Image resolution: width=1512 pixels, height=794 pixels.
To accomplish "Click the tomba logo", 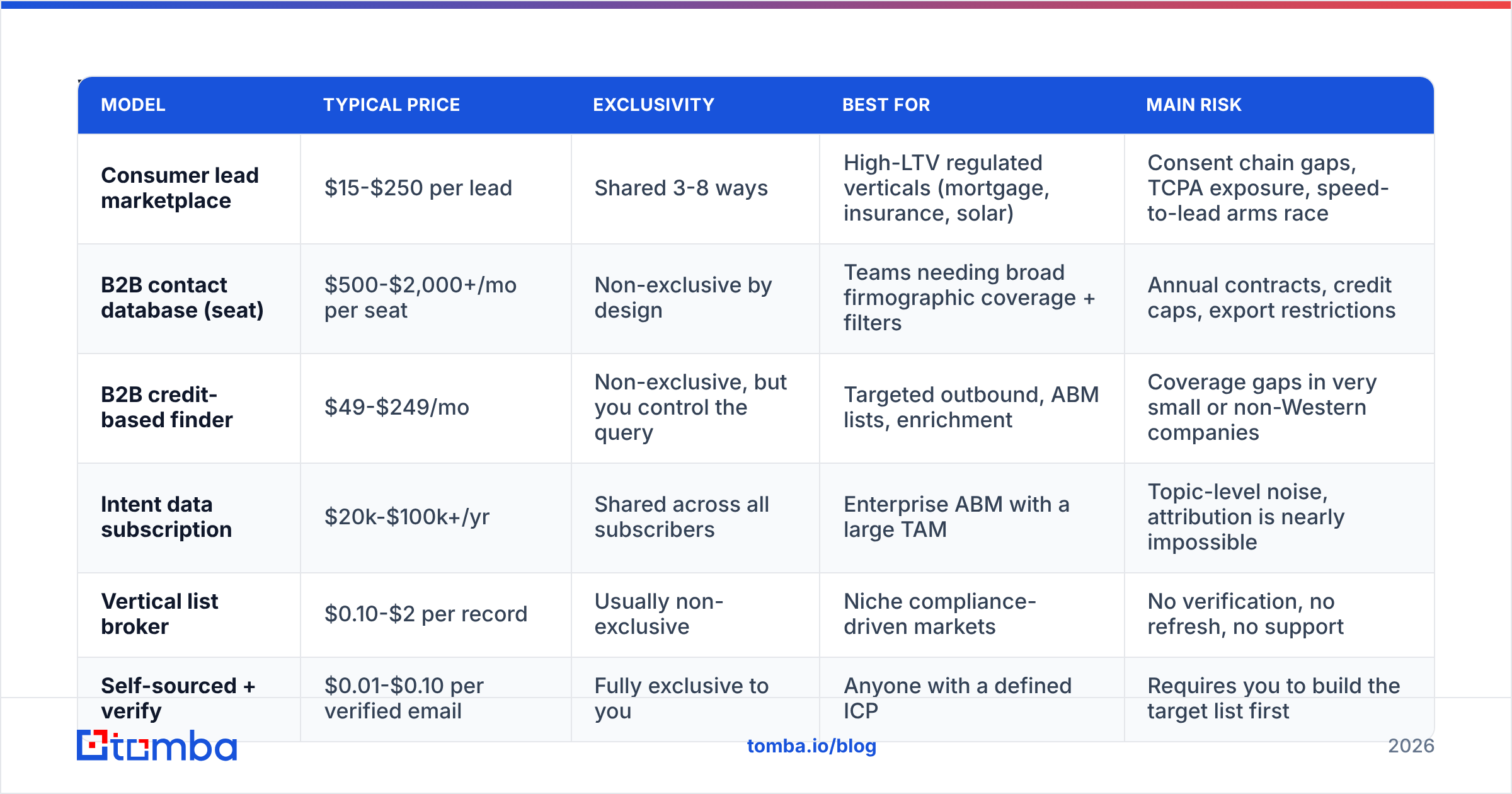I will pyautogui.click(x=157, y=745).
